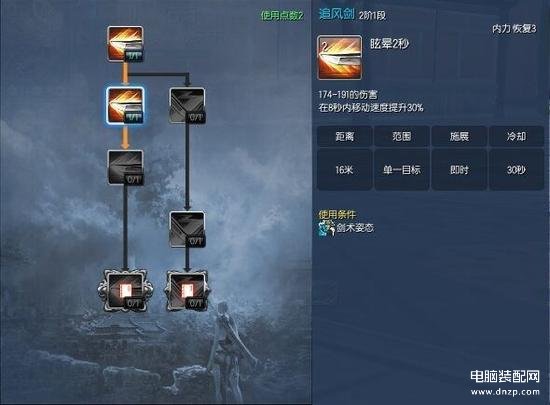The width and height of the screenshot is (550, 405).
Task: Select the greyed upper right-branch skill node
Action: click(187, 106)
